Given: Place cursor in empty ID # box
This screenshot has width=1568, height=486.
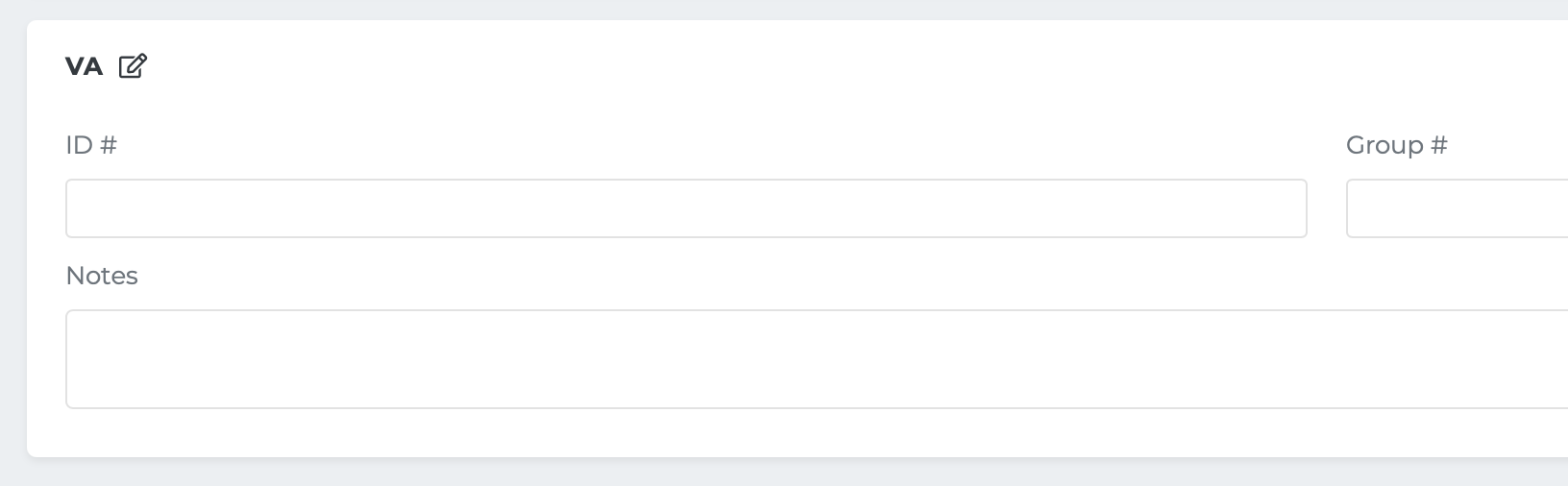Looking at the screenshot, I should 686,208.
